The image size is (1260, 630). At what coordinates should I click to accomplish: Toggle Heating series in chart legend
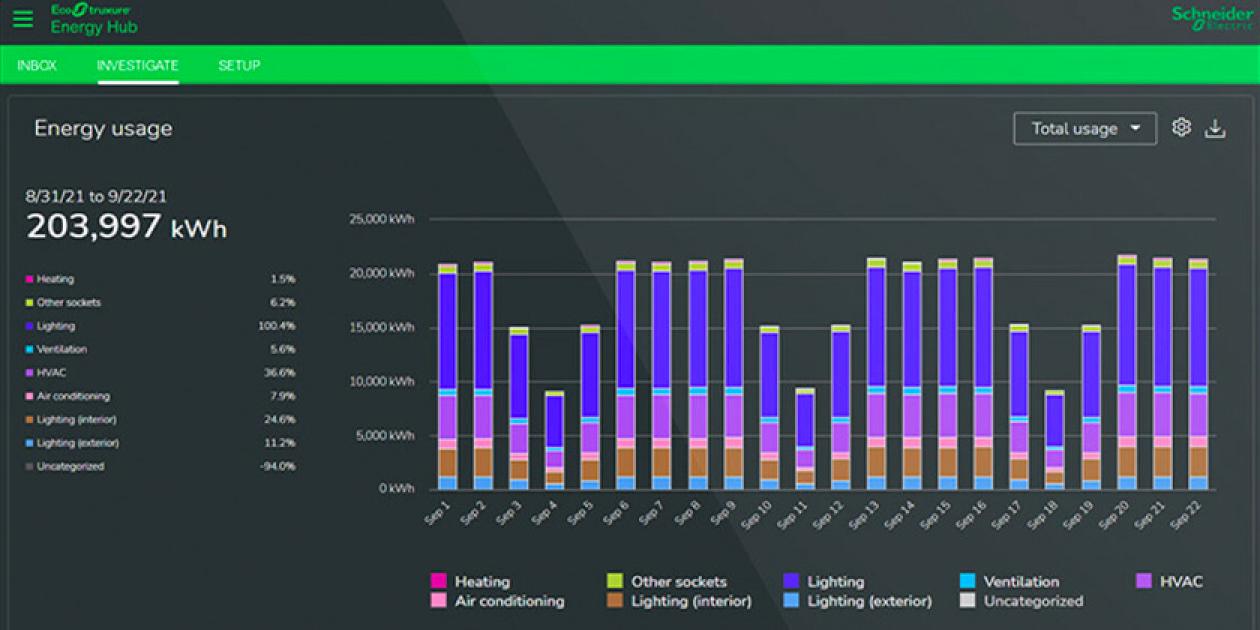point(470,581)
